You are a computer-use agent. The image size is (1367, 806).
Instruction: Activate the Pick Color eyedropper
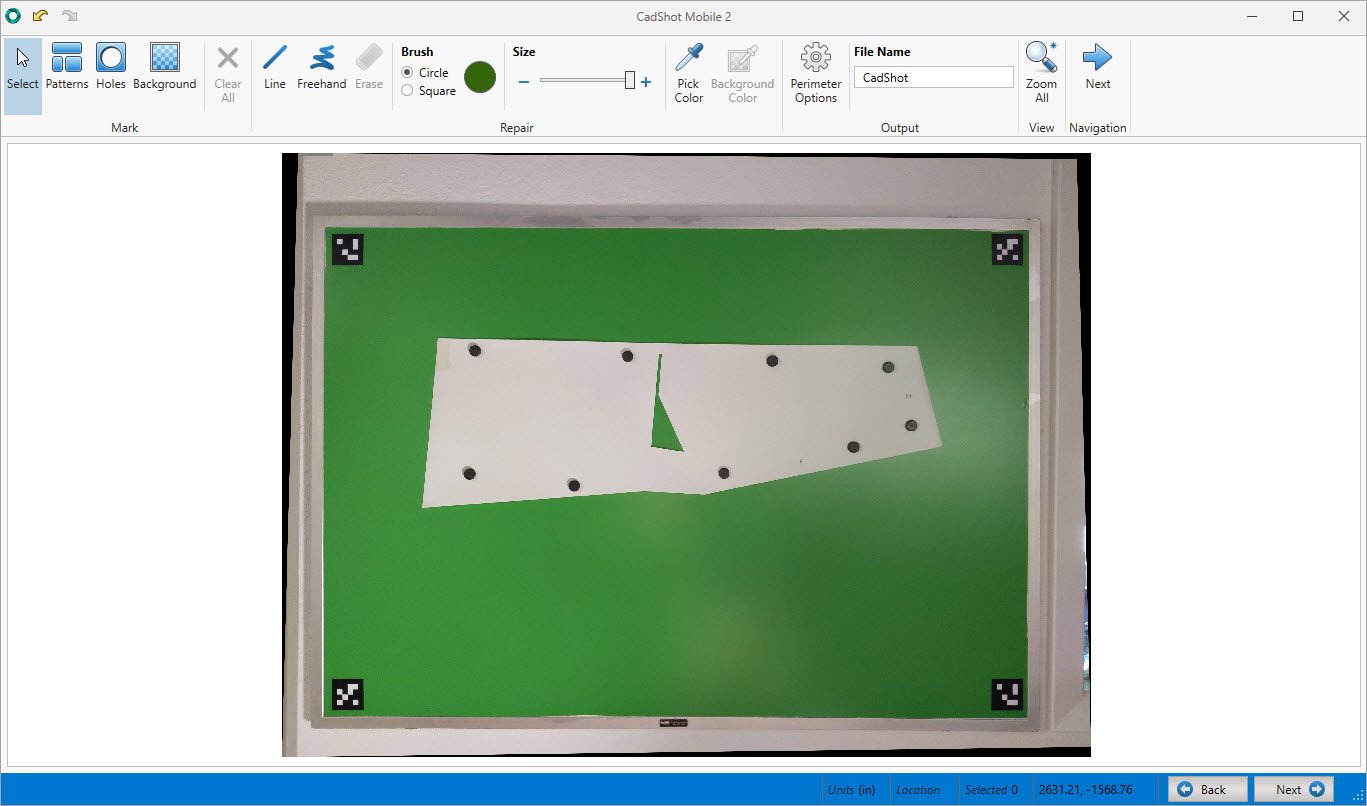pos(689,76)
